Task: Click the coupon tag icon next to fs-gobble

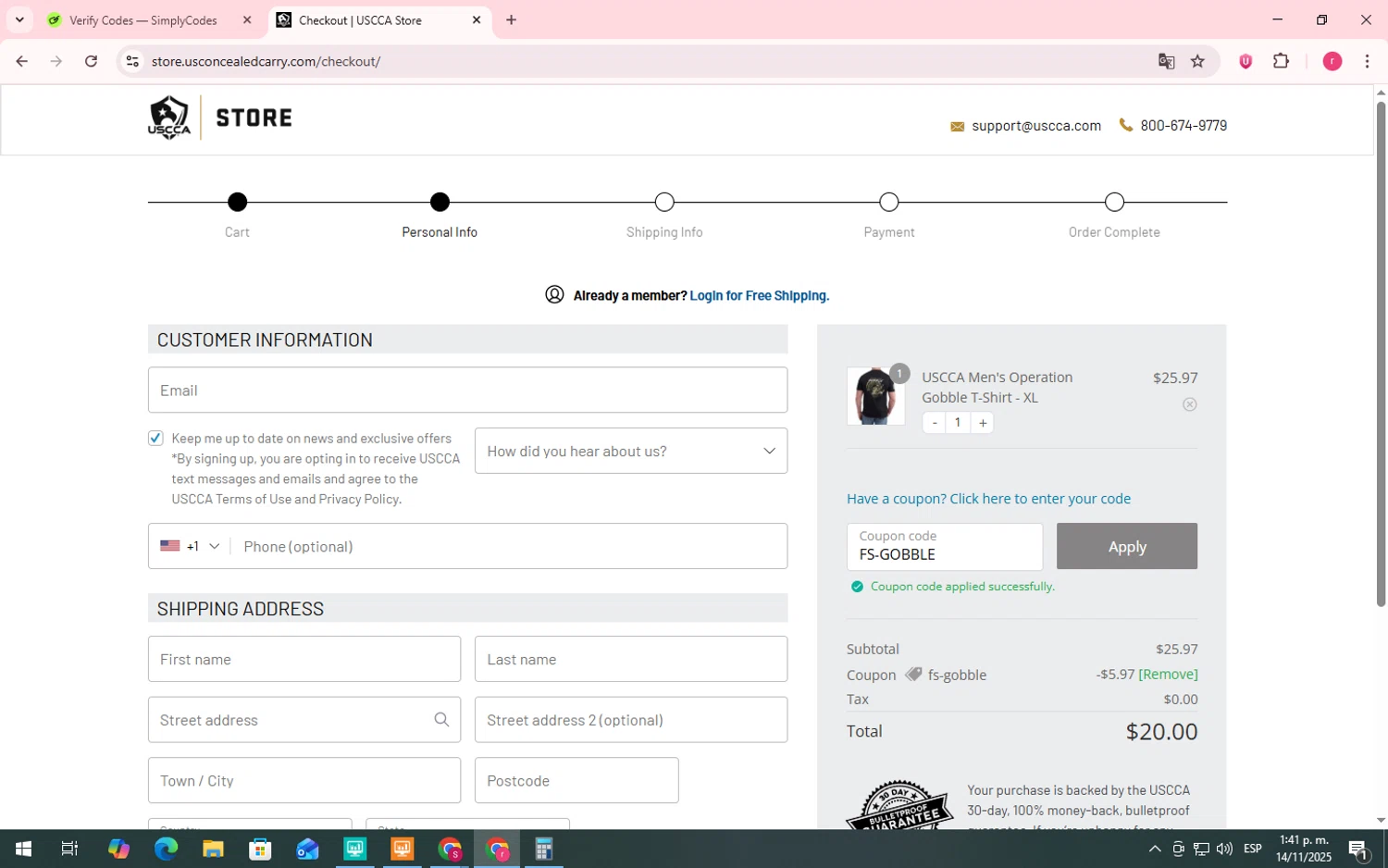Action: click(x=913, y=674)
